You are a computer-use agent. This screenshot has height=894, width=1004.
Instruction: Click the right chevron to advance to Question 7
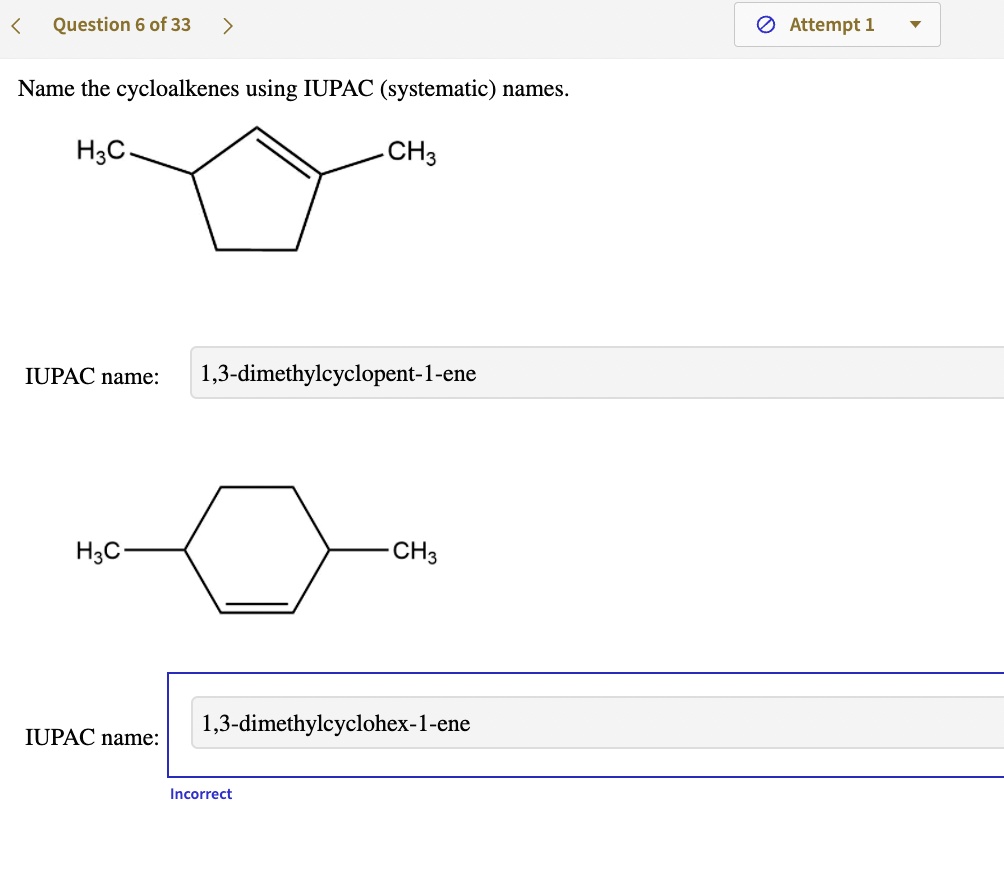(x=228, y=24)
